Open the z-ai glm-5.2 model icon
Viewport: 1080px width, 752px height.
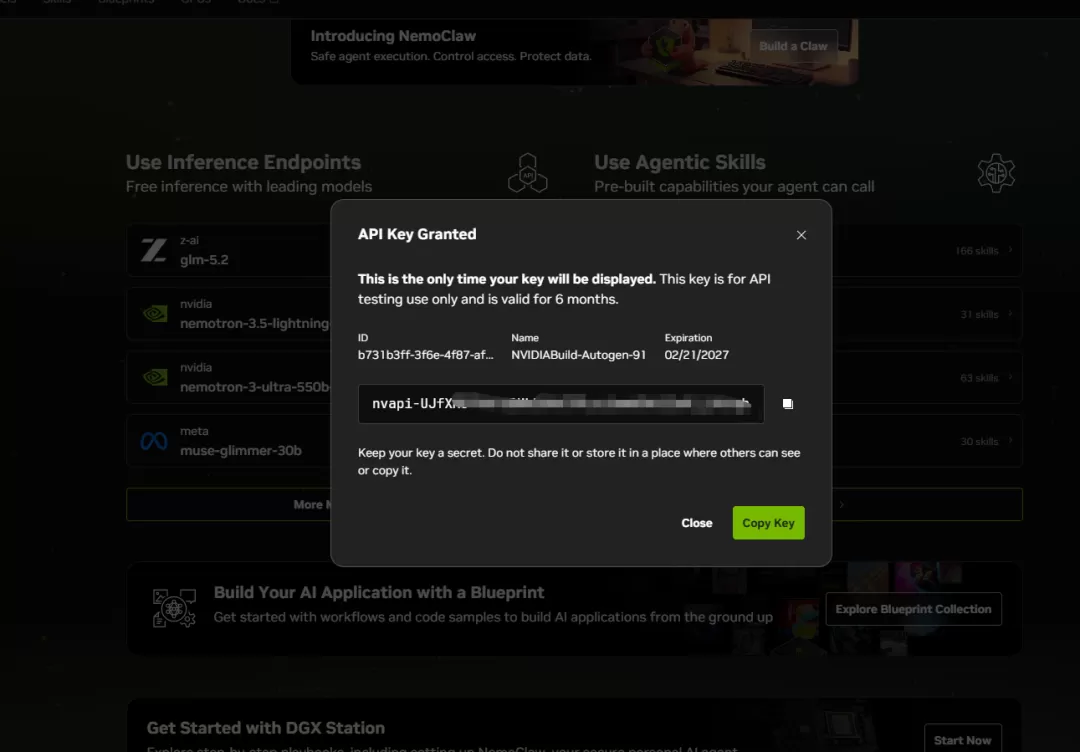154,250
